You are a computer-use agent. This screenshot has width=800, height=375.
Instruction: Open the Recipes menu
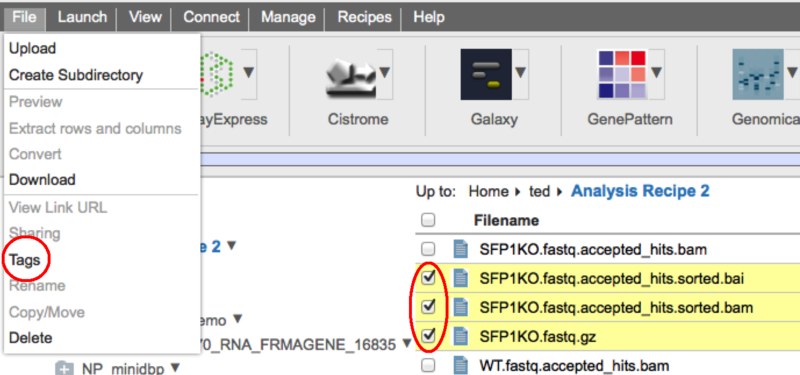(x=364, y=17)
